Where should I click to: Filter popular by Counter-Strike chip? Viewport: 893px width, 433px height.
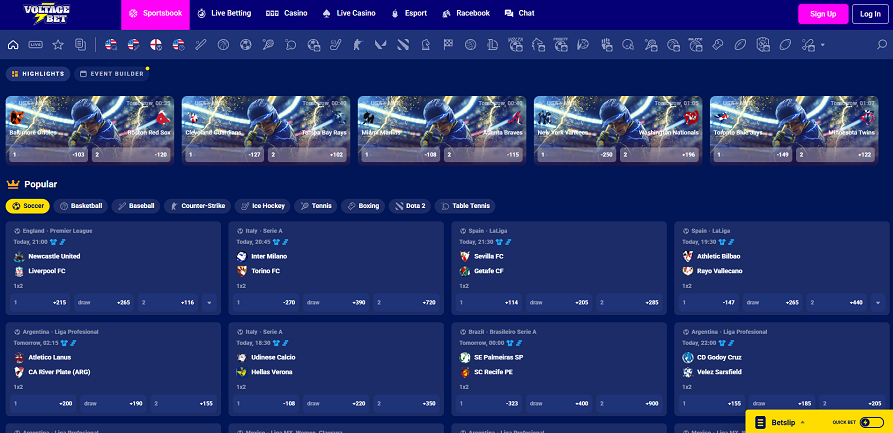click(x=198, y=206)
